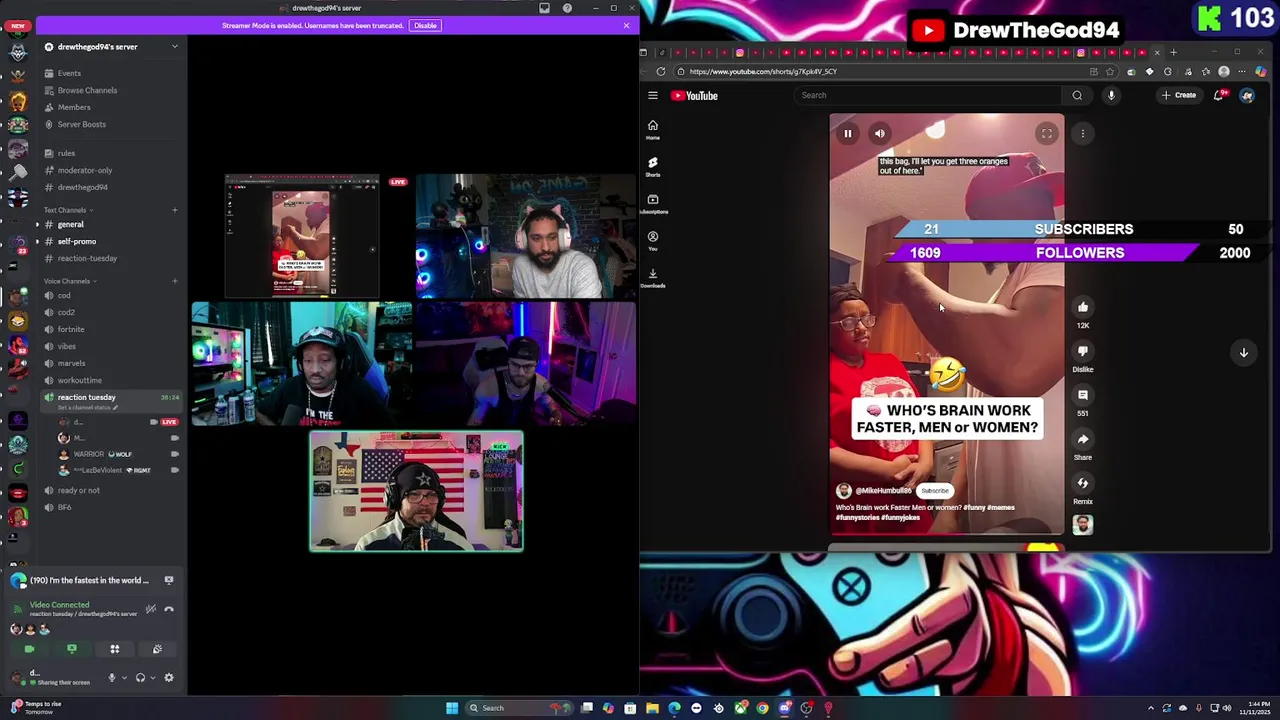Open Remix for the short
The height and width of the screenshot is (720, 1280).
[x=1083, y=484]
